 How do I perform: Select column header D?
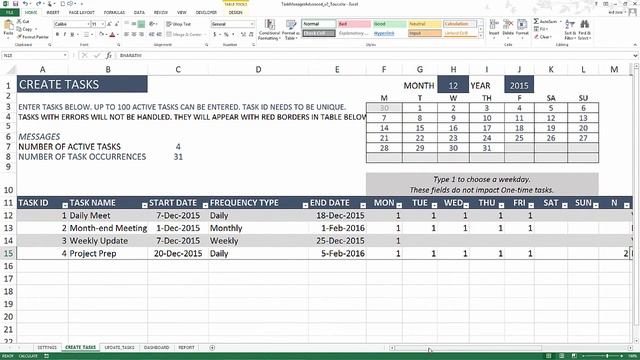click(258, 69)
